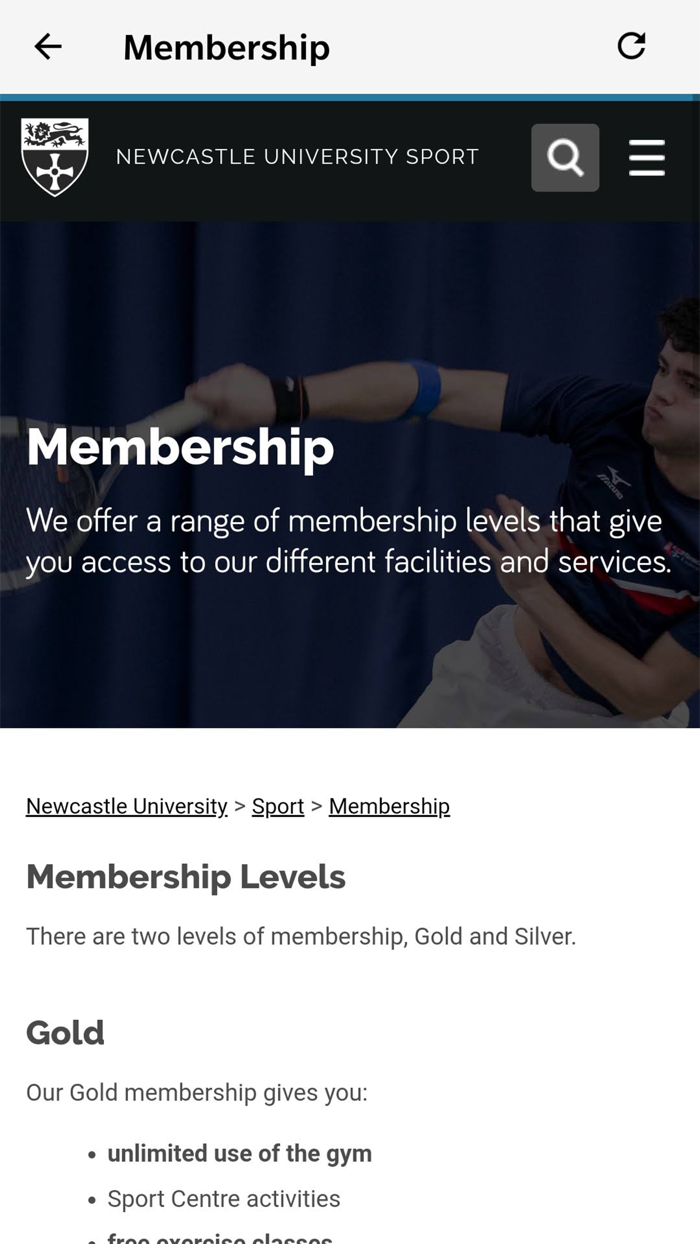Navigate back using the arrow icon
This screenshot has height=1244, width=700.
tap(47, 47)
